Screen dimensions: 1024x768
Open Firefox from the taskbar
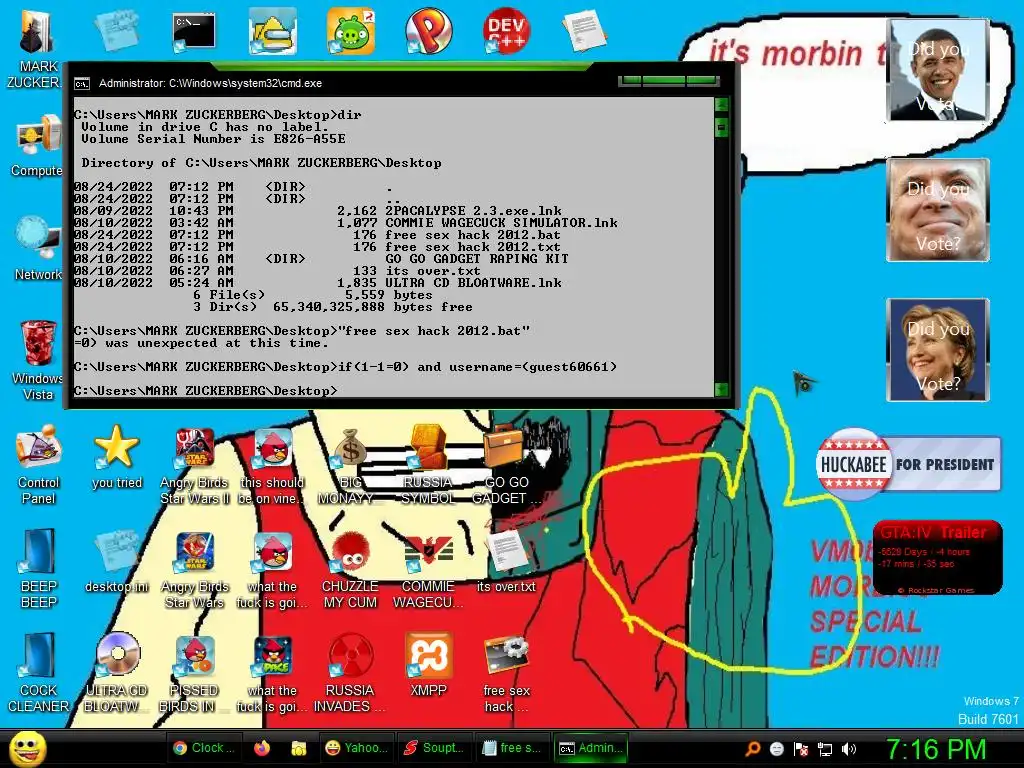coord(262,748)
